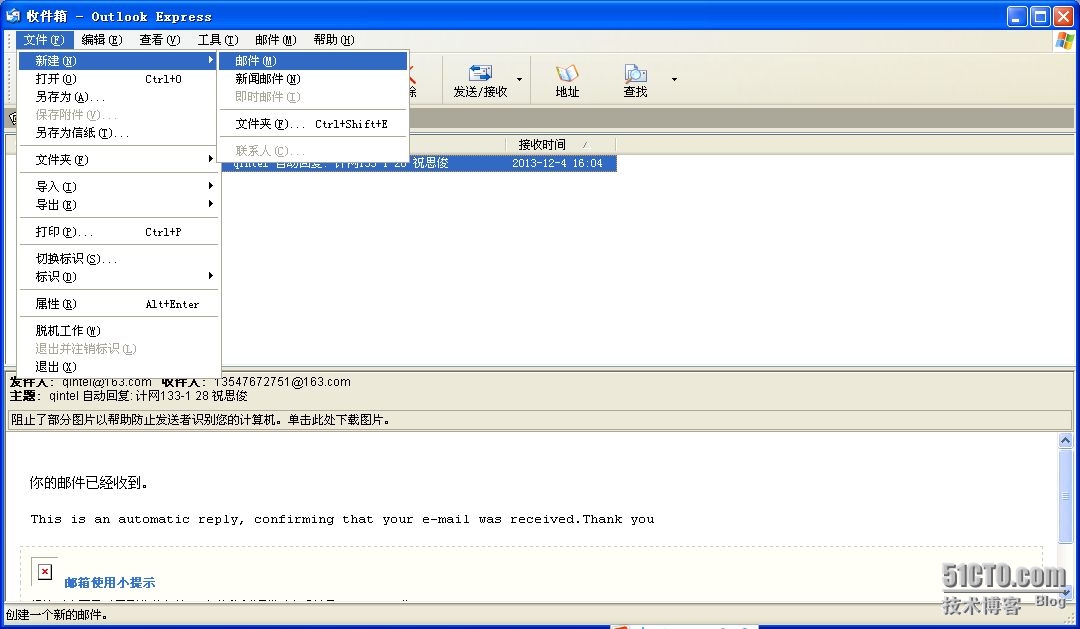Choose 另存为信纸(T)... menu entry
The height and width of the screenshot is (629, 1080).
point(118,132)
